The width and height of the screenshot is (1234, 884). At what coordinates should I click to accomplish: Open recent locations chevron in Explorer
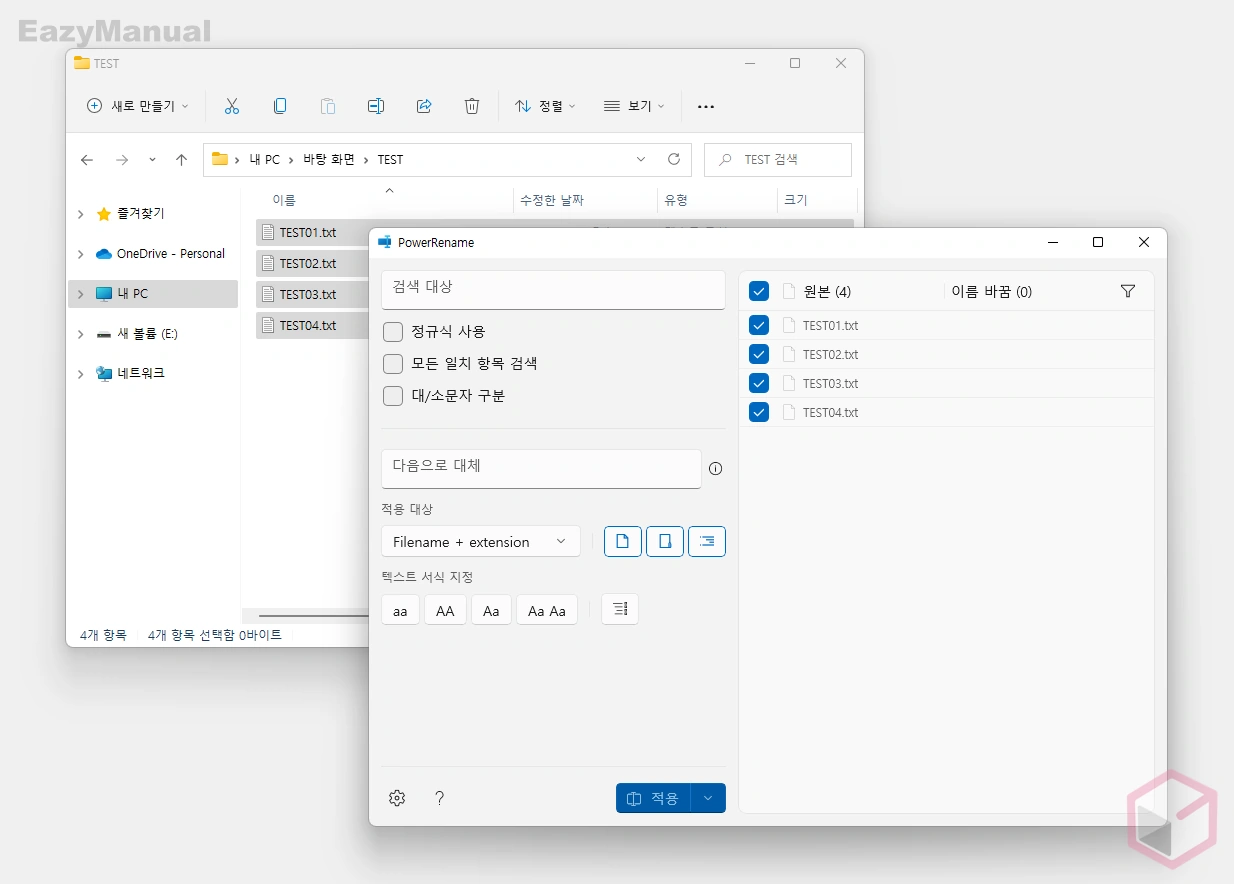(x=152, y=160)
